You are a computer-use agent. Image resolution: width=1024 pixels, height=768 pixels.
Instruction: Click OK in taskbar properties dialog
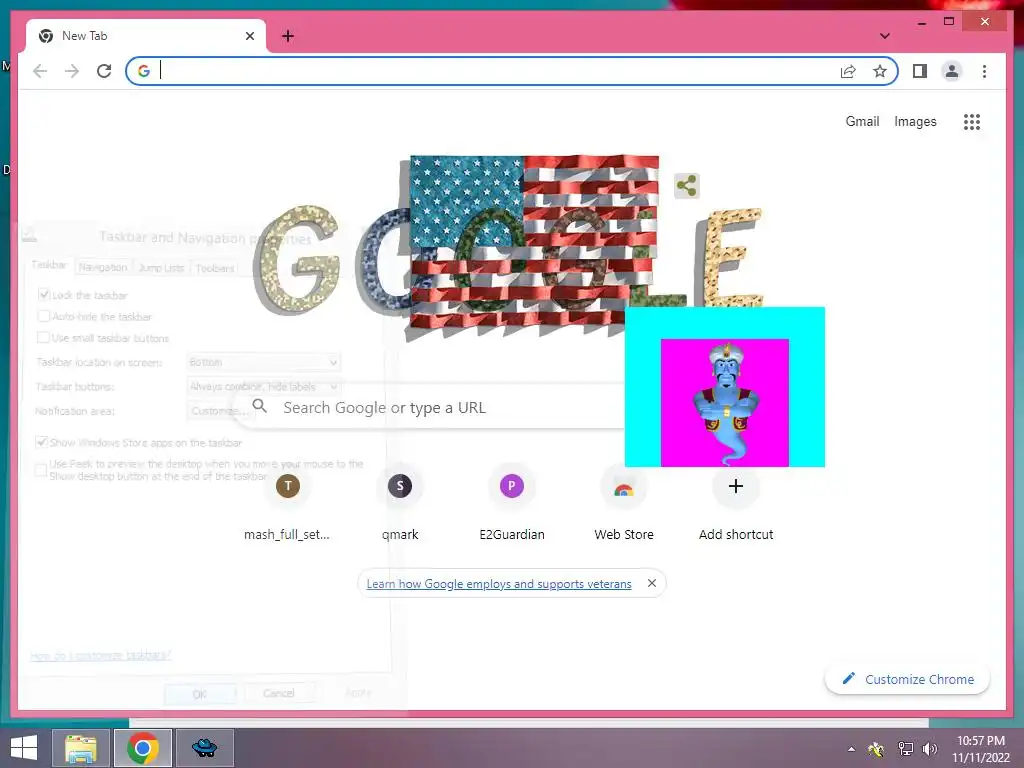pos(200,694)
